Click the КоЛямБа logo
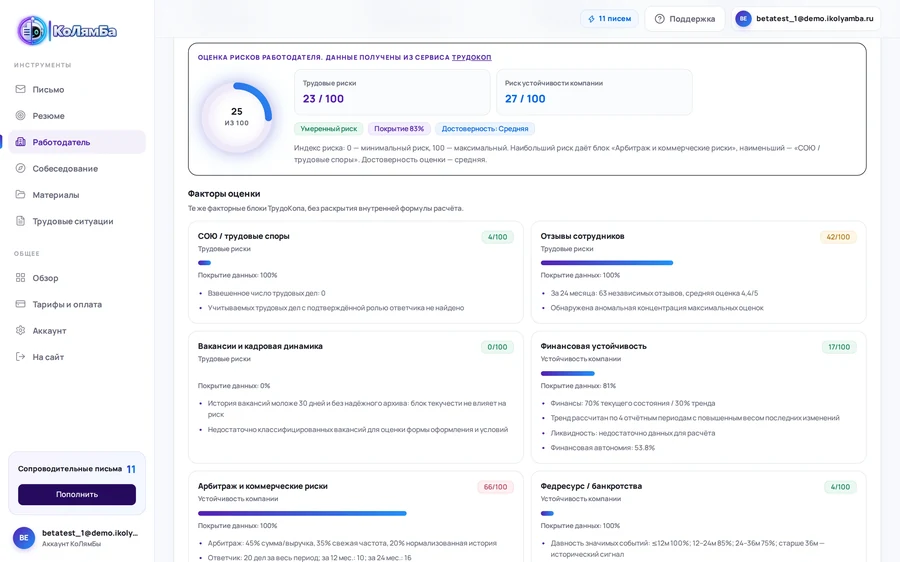 click(67, 30)
